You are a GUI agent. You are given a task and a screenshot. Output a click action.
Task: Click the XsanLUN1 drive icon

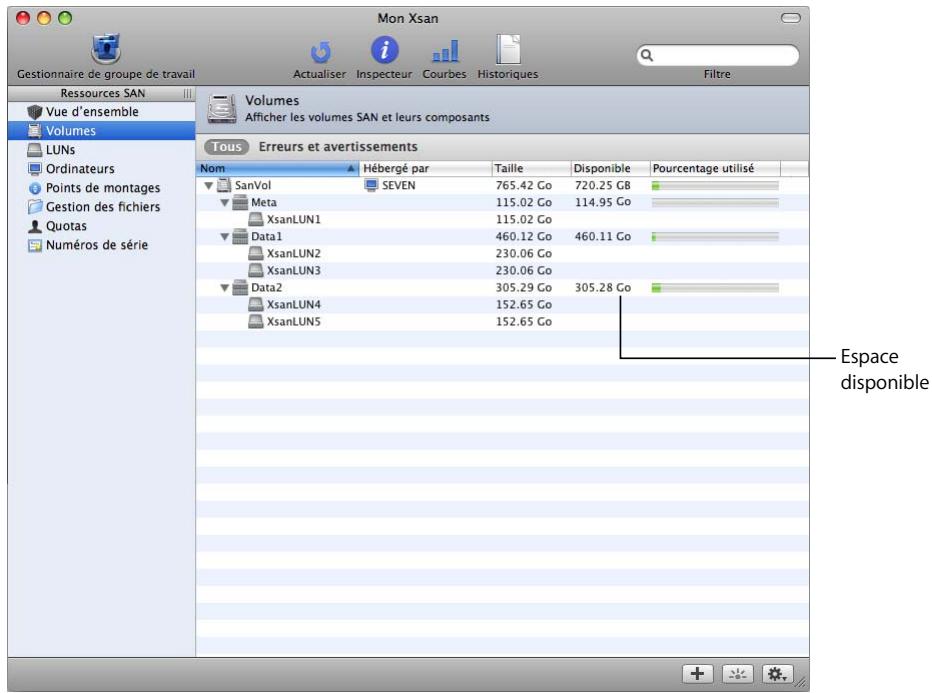(x=256, y=219)
